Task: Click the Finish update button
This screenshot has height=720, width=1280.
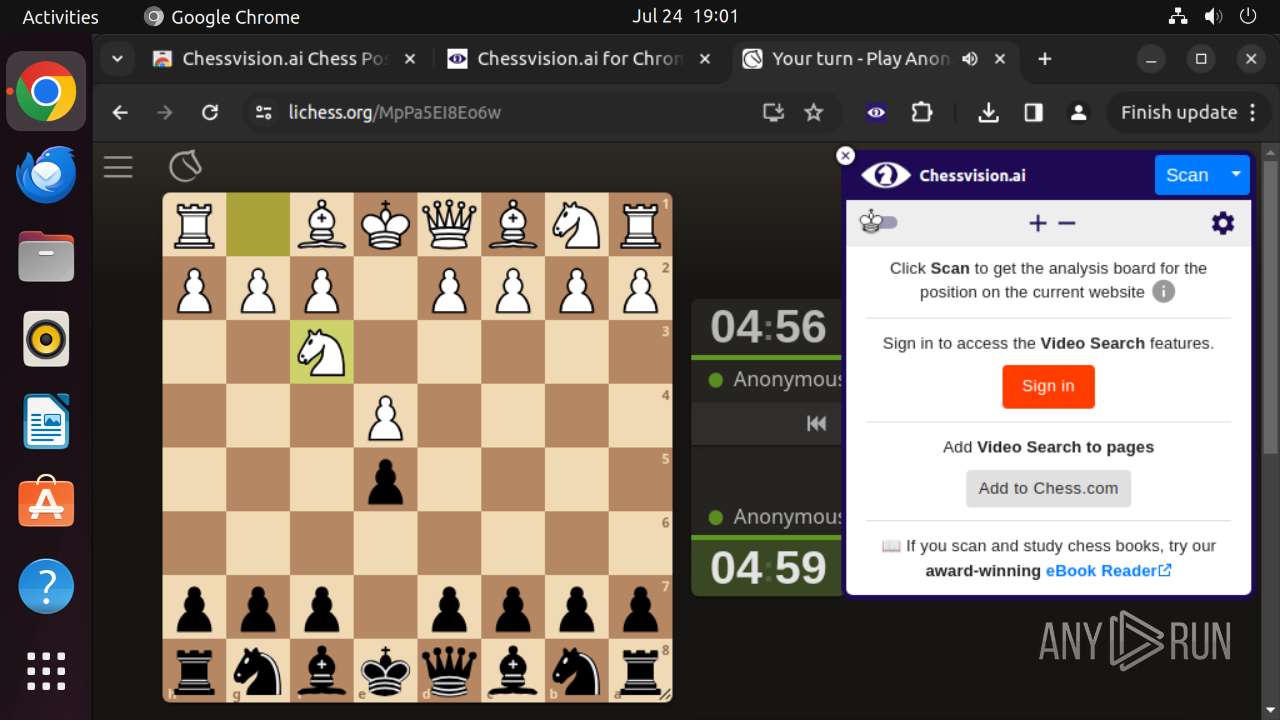Action: [1188, 113]
